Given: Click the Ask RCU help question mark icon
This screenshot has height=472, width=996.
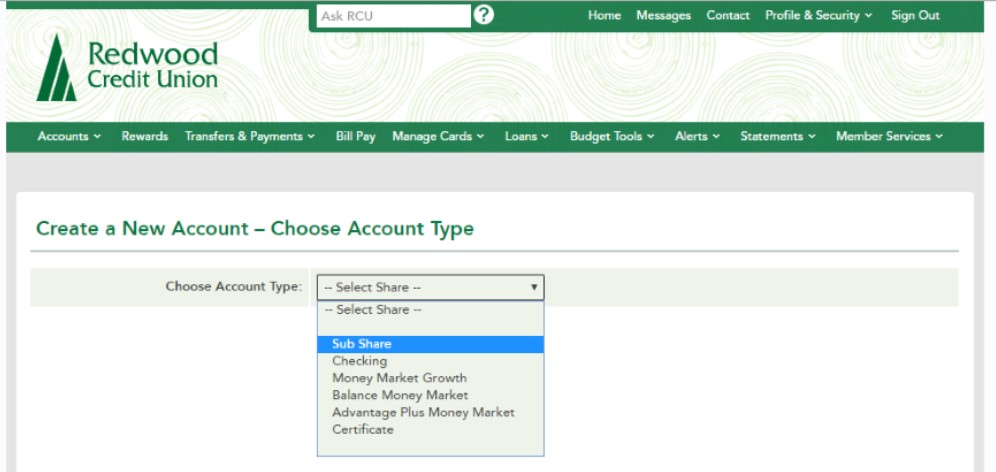Looking at the screenshot, I should coord(483,15).
